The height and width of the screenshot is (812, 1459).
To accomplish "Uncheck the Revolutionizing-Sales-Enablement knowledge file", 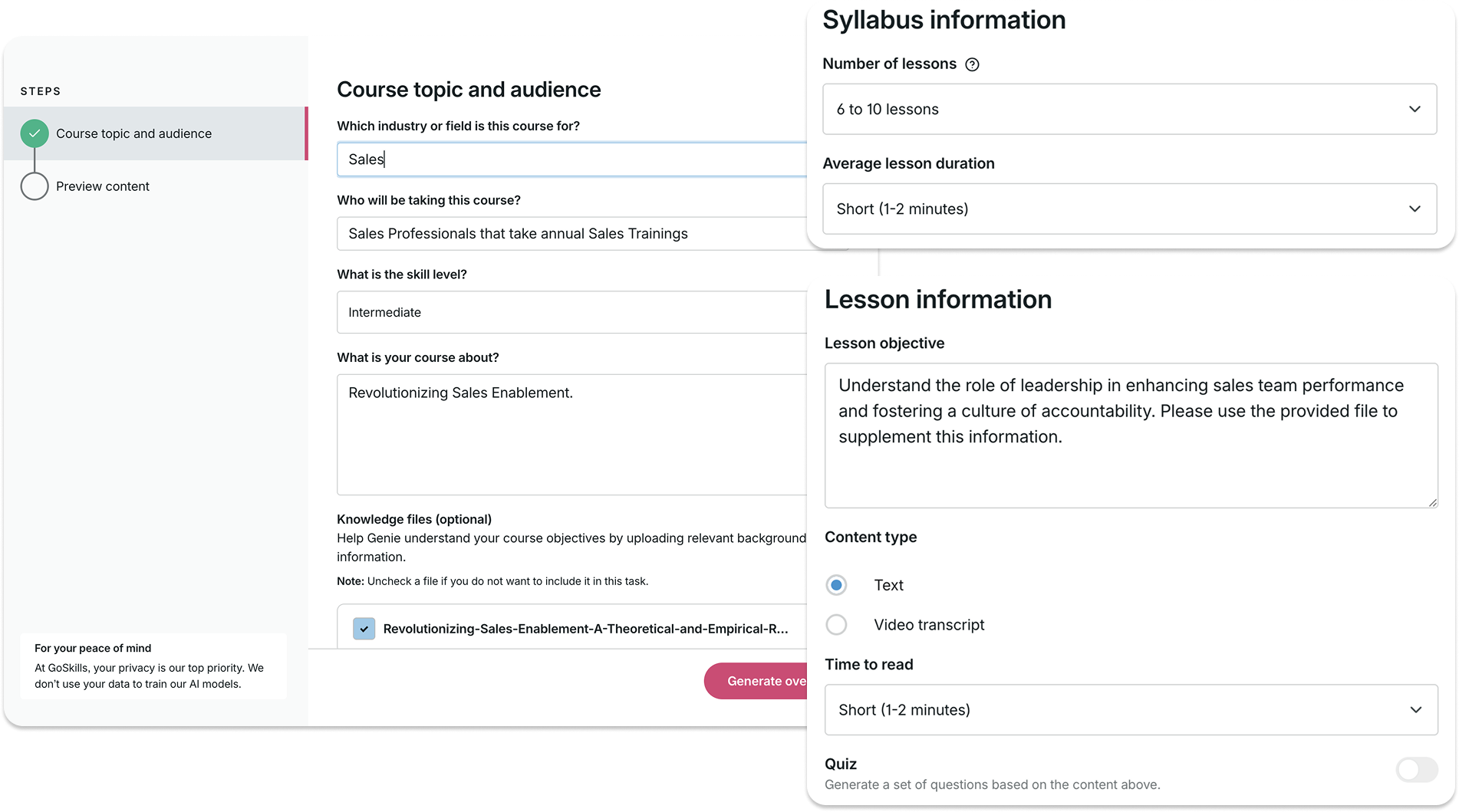I will (x=363, y=628).
